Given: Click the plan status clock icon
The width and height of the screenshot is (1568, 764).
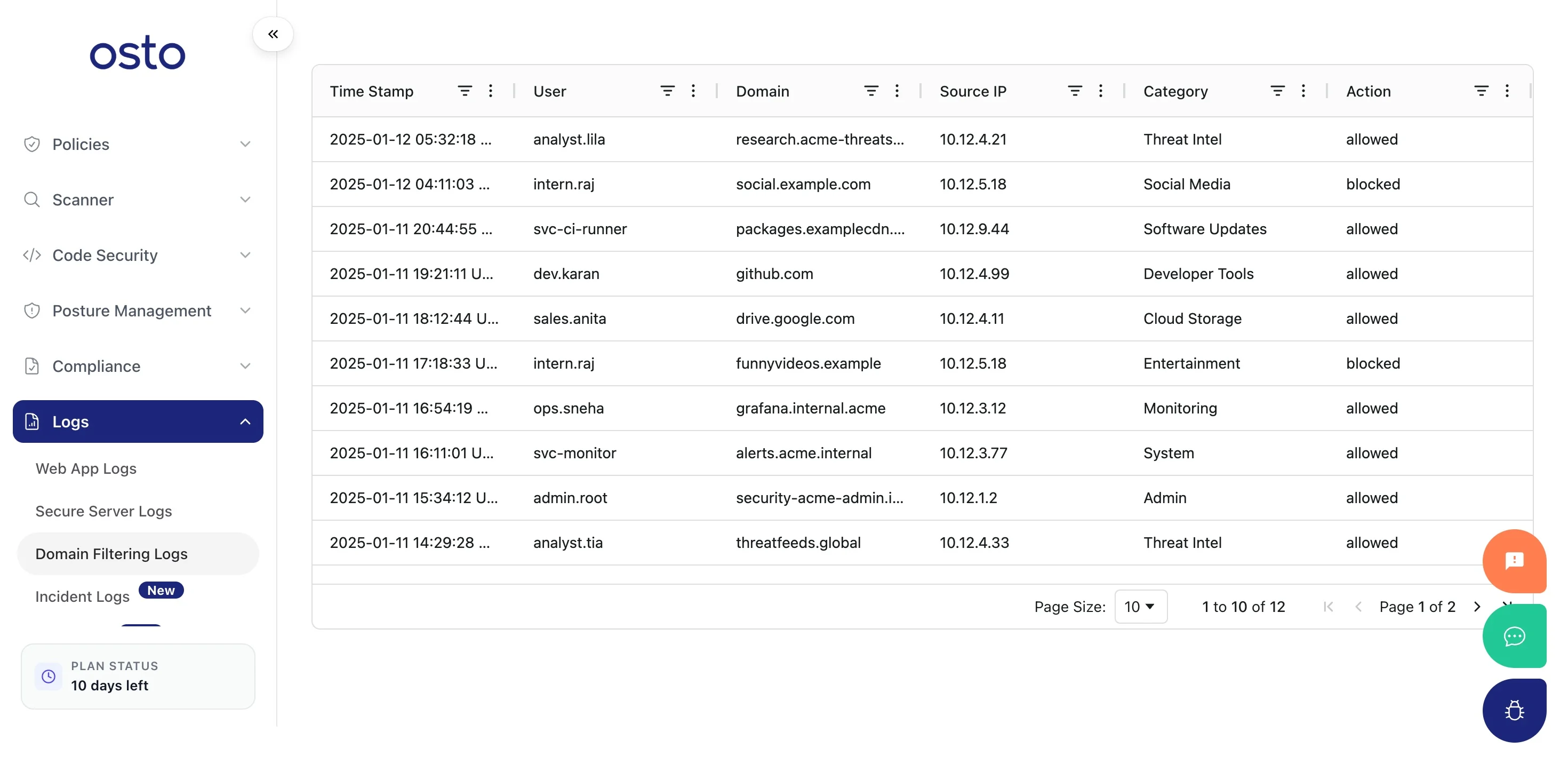Looking at the screenshot, I should pyautogui.click(x=49, y=677).
